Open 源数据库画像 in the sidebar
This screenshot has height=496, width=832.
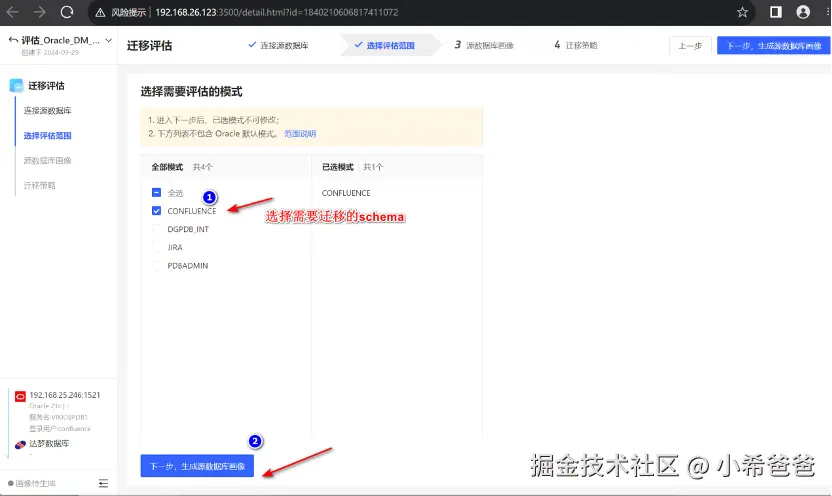click(47, 160)
